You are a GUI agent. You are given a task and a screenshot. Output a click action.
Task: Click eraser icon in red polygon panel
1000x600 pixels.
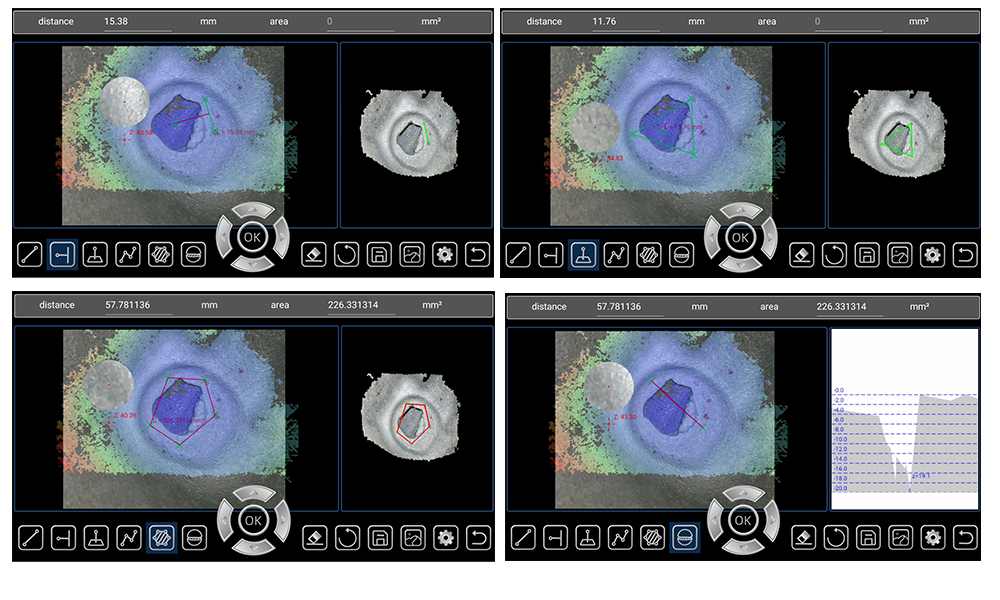tap(314, 538)
